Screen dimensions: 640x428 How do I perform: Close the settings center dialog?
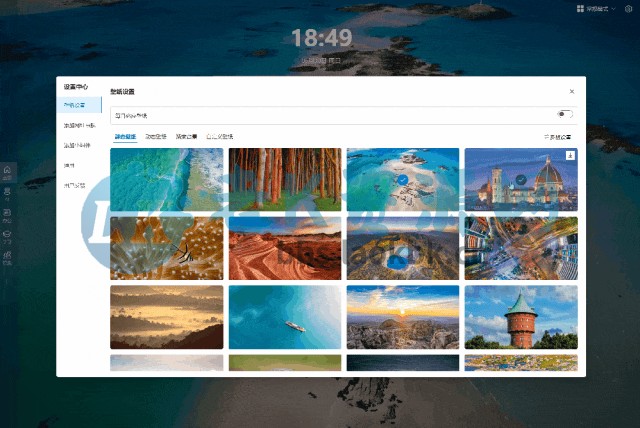tap(572, 91)
